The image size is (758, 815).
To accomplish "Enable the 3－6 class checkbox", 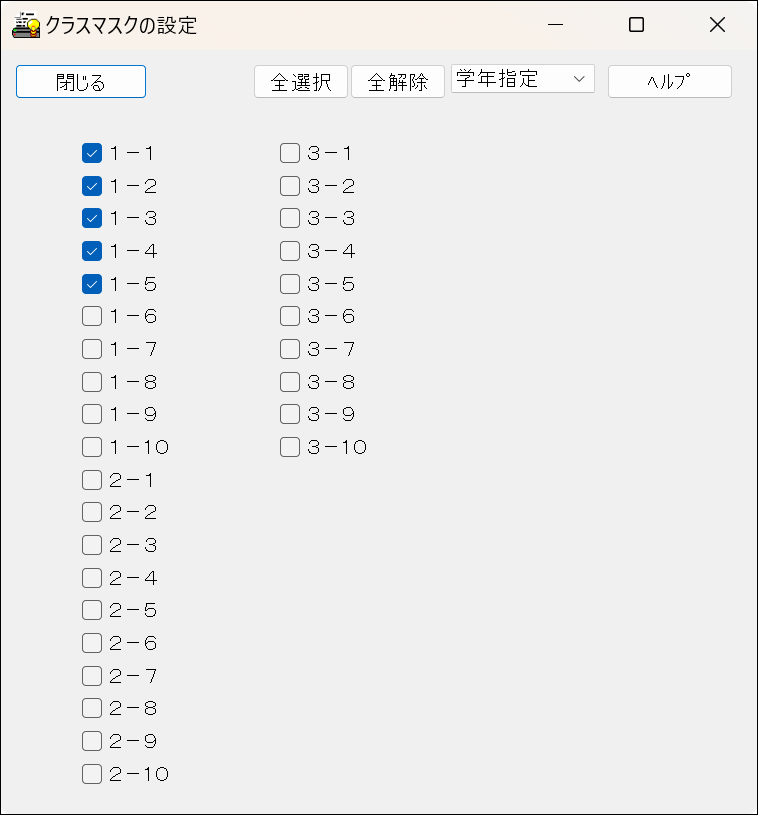I will 290,316.
